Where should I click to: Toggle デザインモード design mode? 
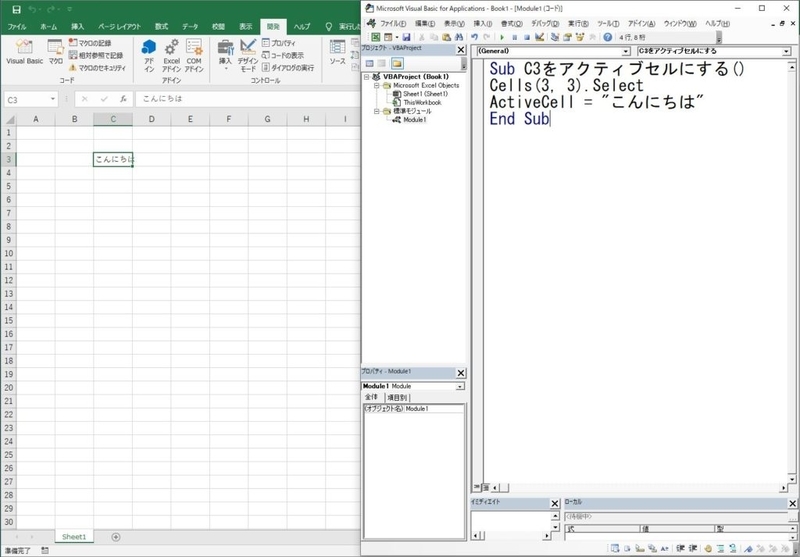click(x=248, y=56)
